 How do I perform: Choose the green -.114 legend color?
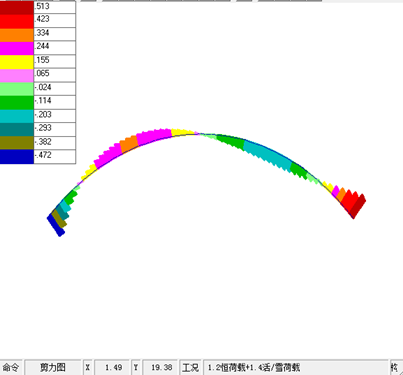[x=17, y=103]
